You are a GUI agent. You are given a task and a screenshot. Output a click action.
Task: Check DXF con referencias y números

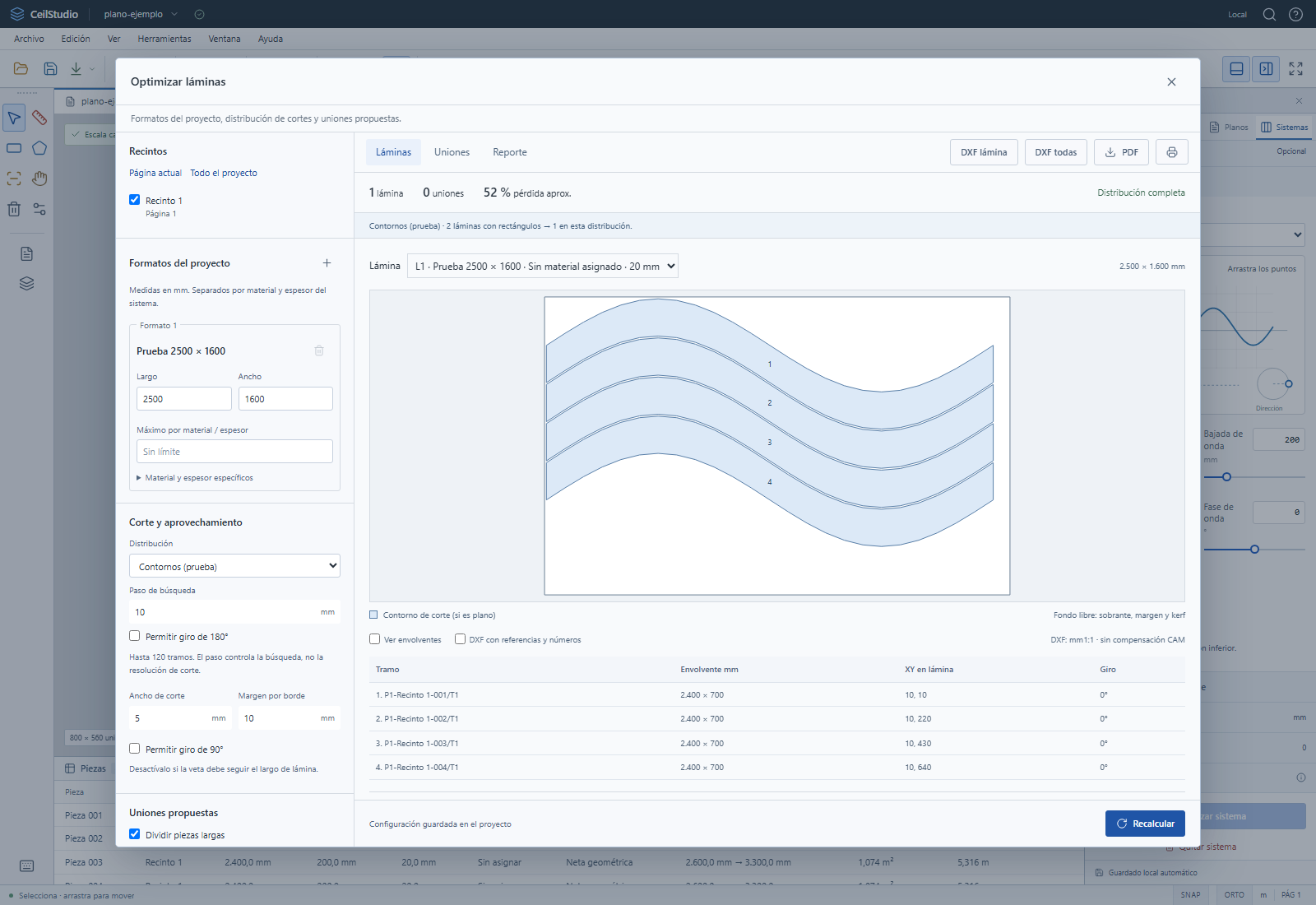[460, 639]
